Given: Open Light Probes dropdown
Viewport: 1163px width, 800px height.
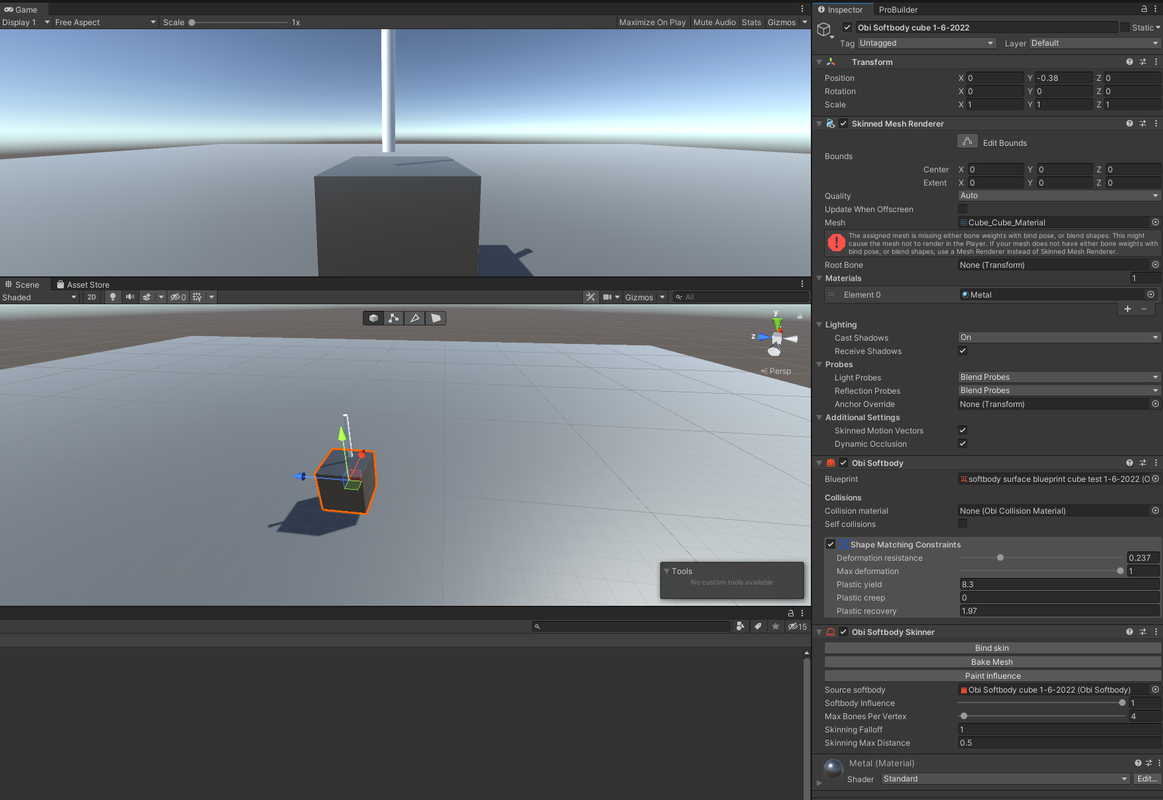Looking at the screenshot, I should point(1058,377).
